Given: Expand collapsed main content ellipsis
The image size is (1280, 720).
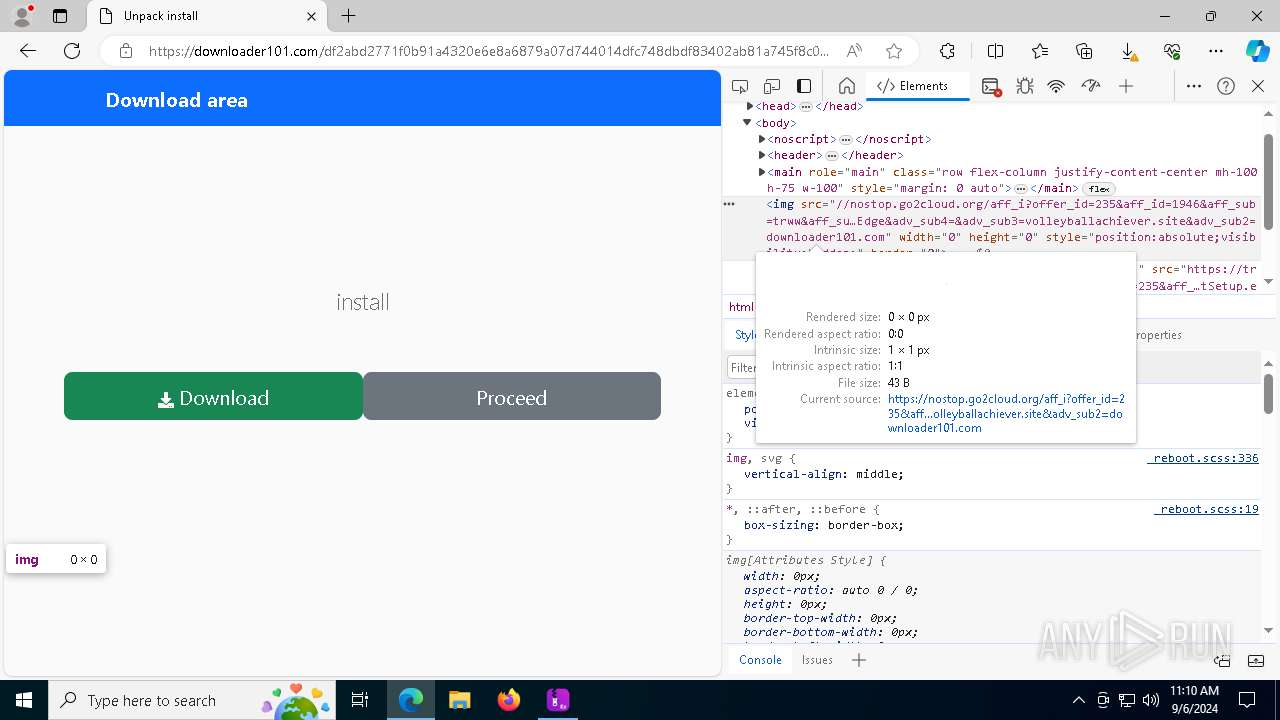Looking at the screenshot, I should 1021,188.
